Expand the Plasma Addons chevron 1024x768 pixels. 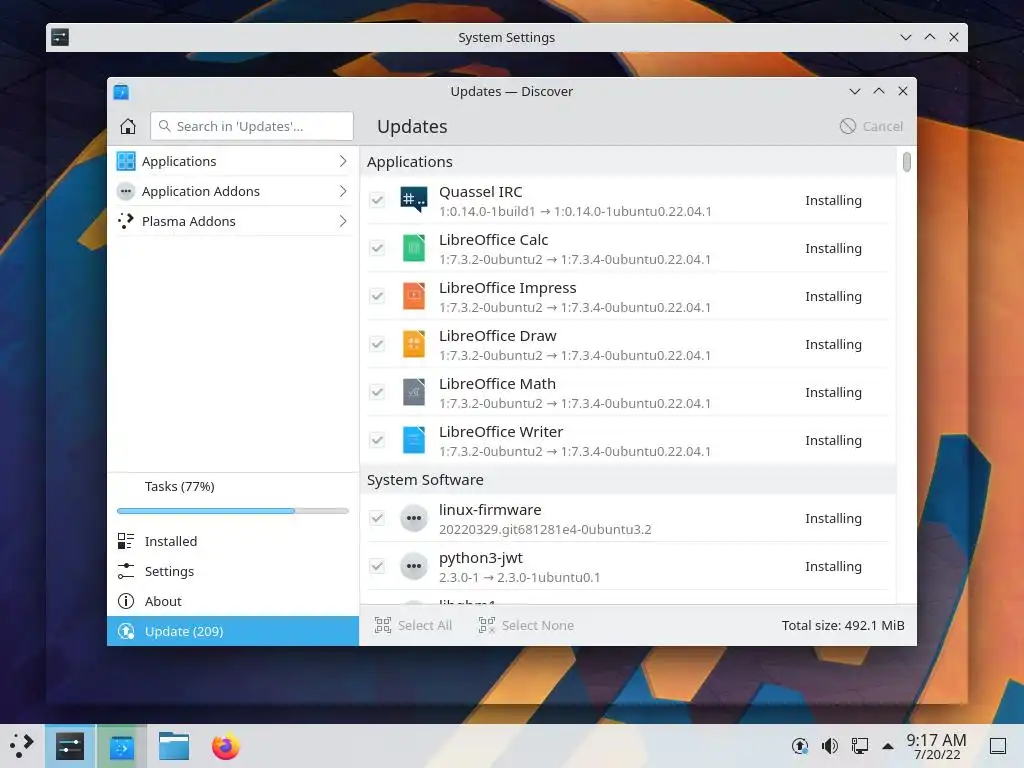pyautogui.click(x=343, y=221)
